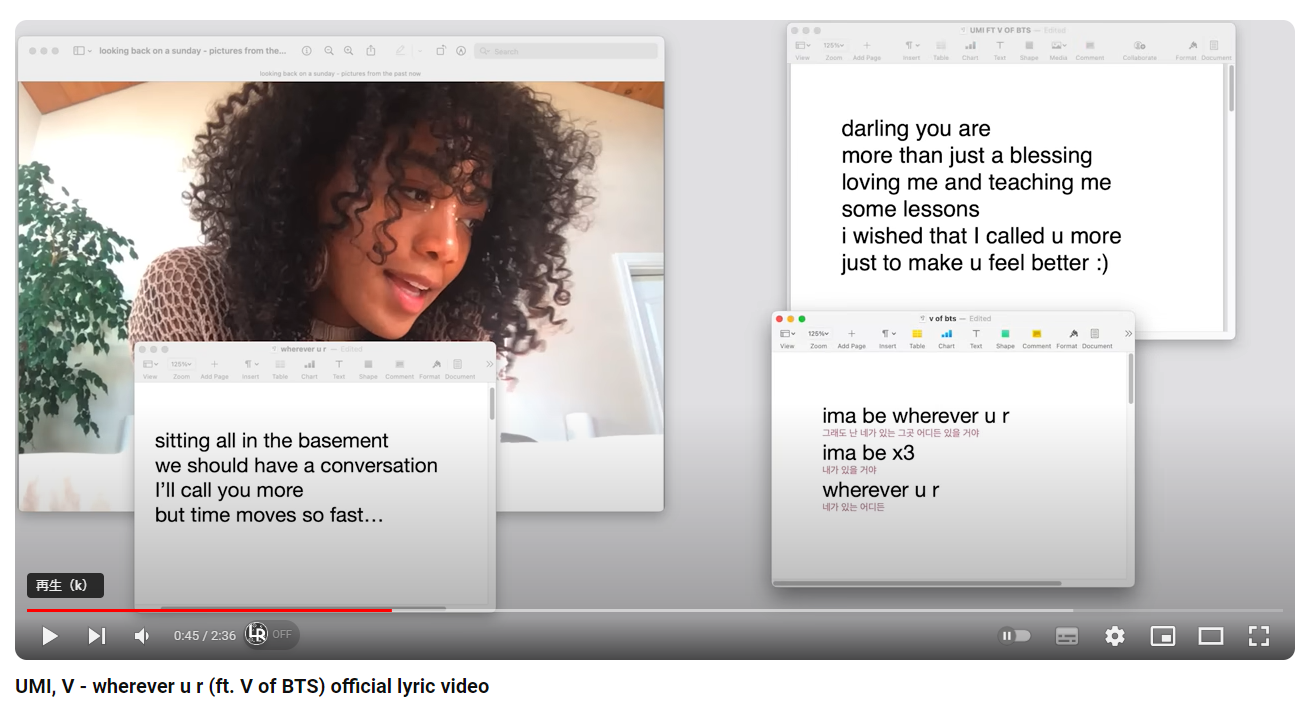1304x701 pixels.
Task: Open View dropdown in wherever u r window
Action: click(150, 369)
